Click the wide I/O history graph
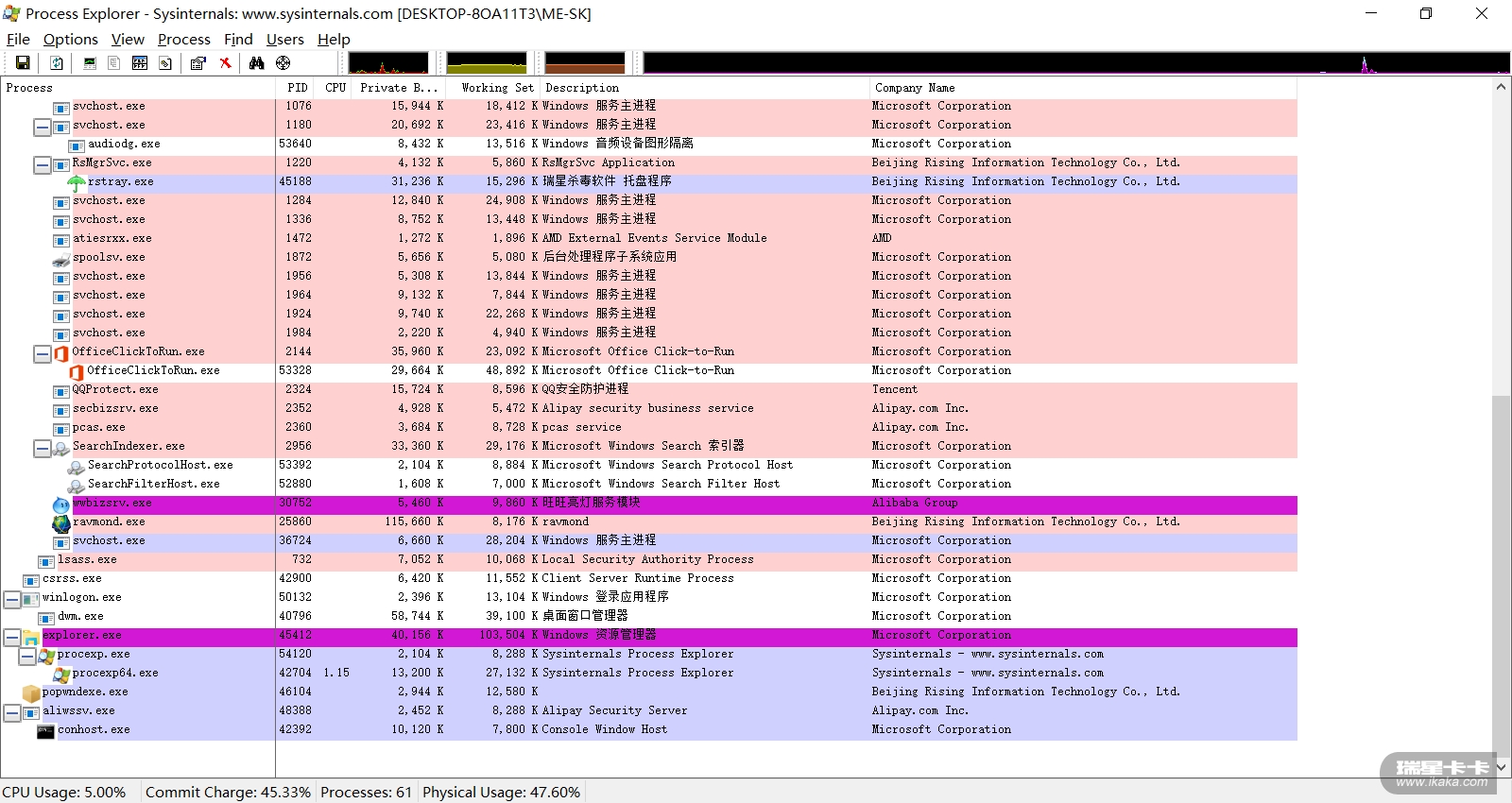1512x803 pixels. coord(1076,63)
